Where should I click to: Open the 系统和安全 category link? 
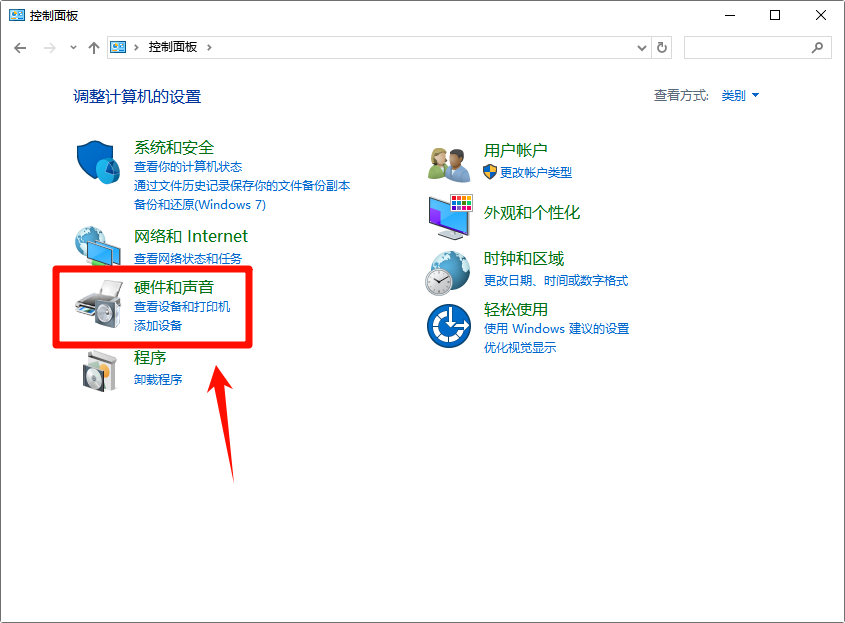[x=174, y=147]
